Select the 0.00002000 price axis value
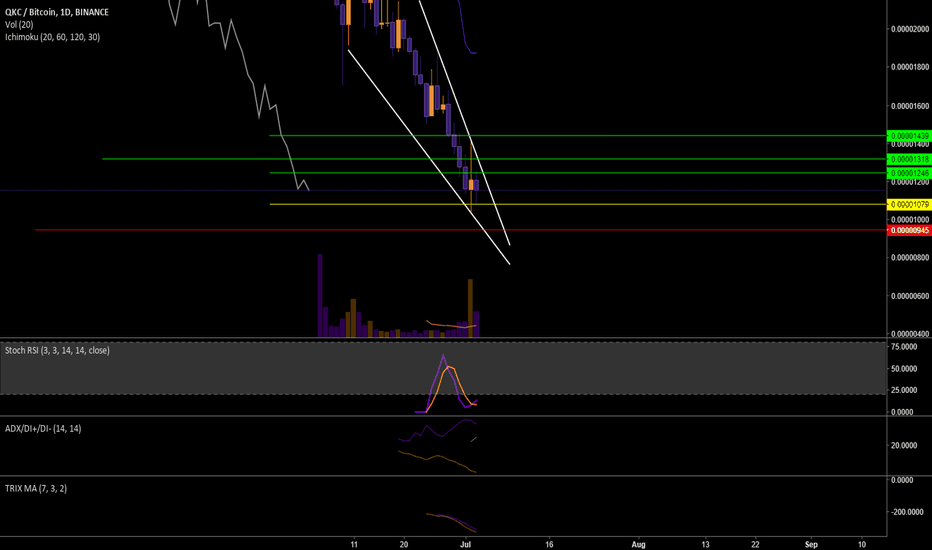932x550 pixels. (909, 29)
